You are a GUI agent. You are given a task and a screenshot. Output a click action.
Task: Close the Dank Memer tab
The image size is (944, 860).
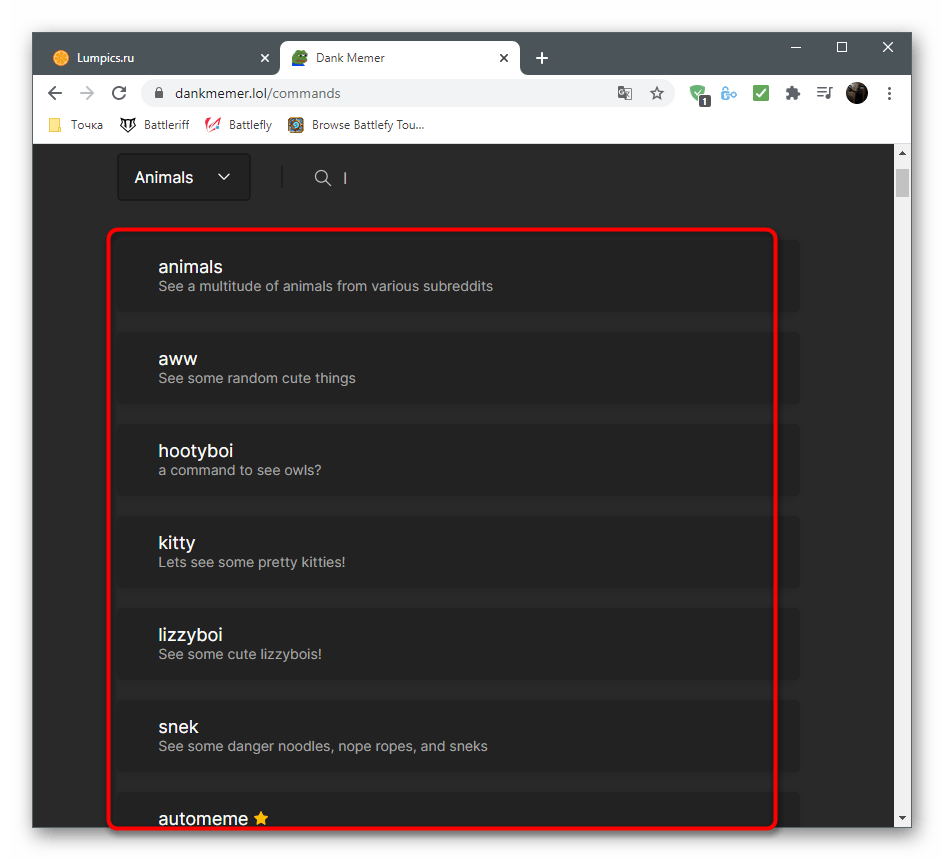[502, 58]
